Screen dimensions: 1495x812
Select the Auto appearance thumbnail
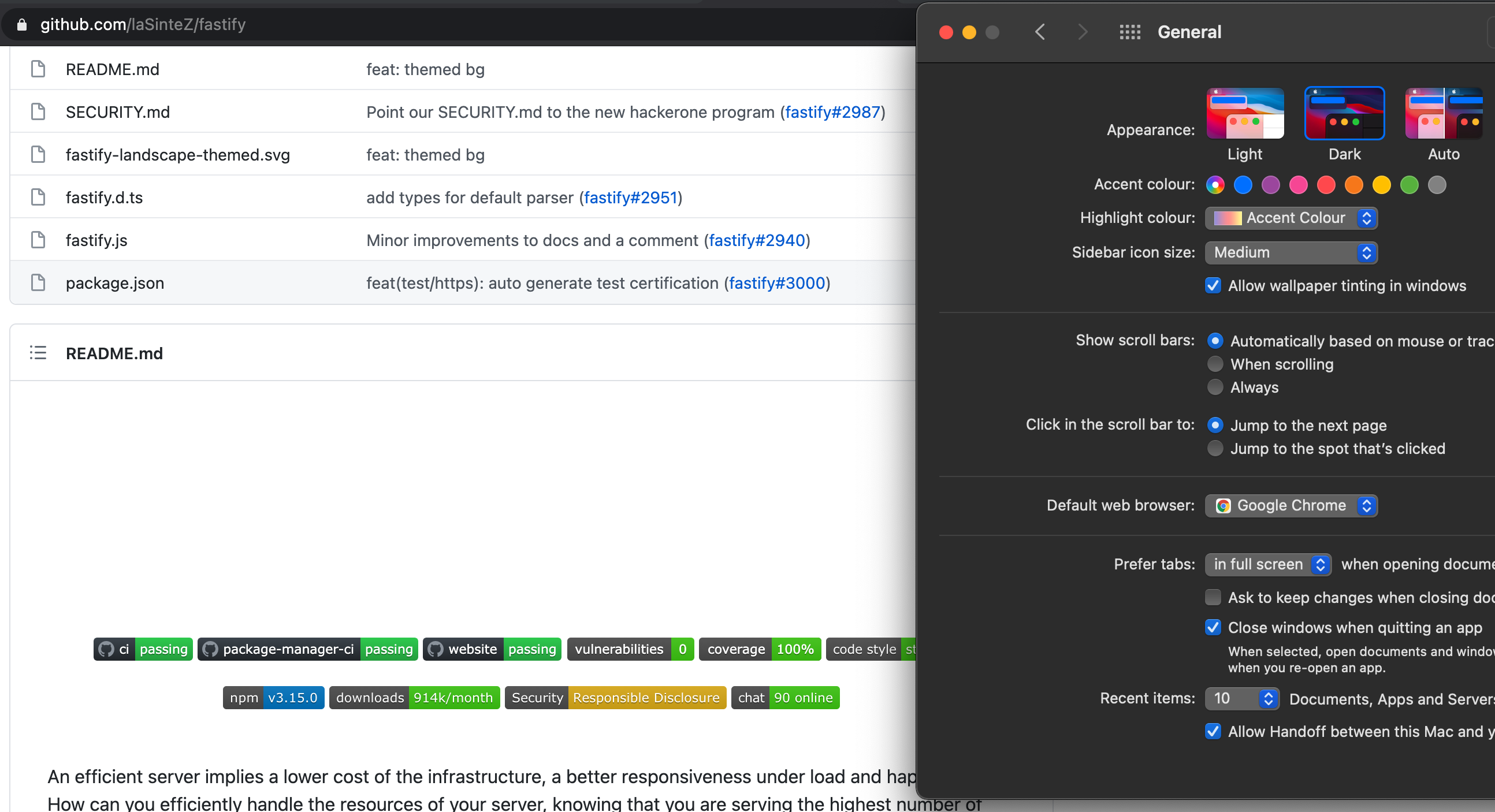click(1444, 113)
